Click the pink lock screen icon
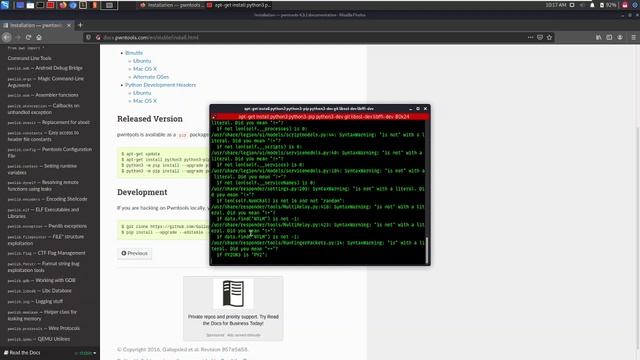This screenshot has height=360, width=640. [625, 5]
